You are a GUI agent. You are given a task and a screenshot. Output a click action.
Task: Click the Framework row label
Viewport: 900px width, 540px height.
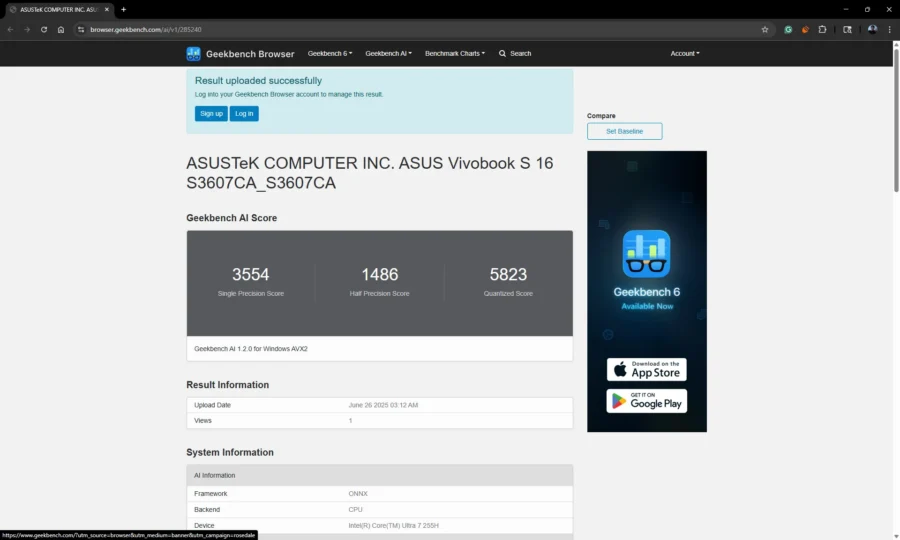pyautogui.click(x=211, y=494)
